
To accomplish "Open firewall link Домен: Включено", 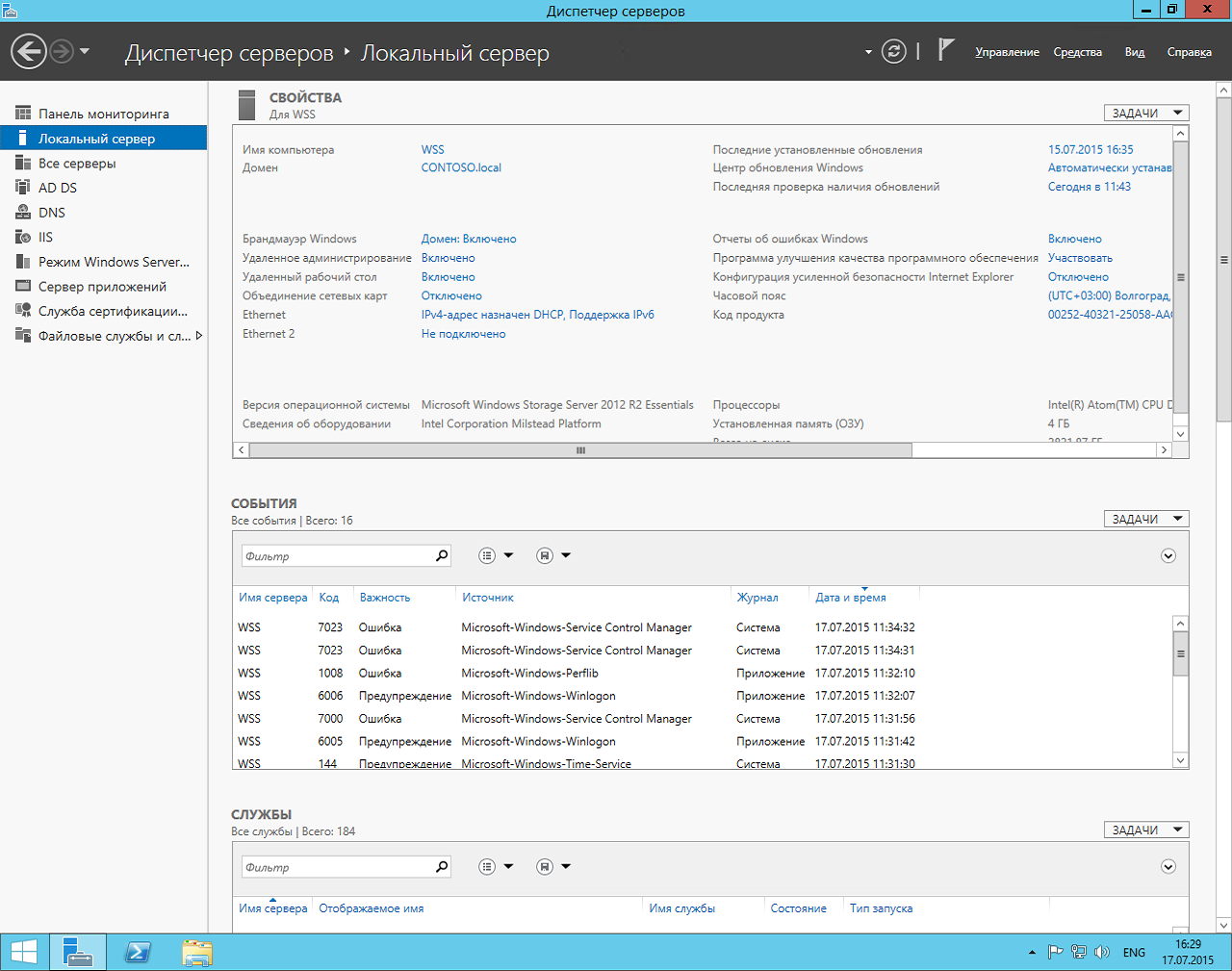I will tap(469, 239).
